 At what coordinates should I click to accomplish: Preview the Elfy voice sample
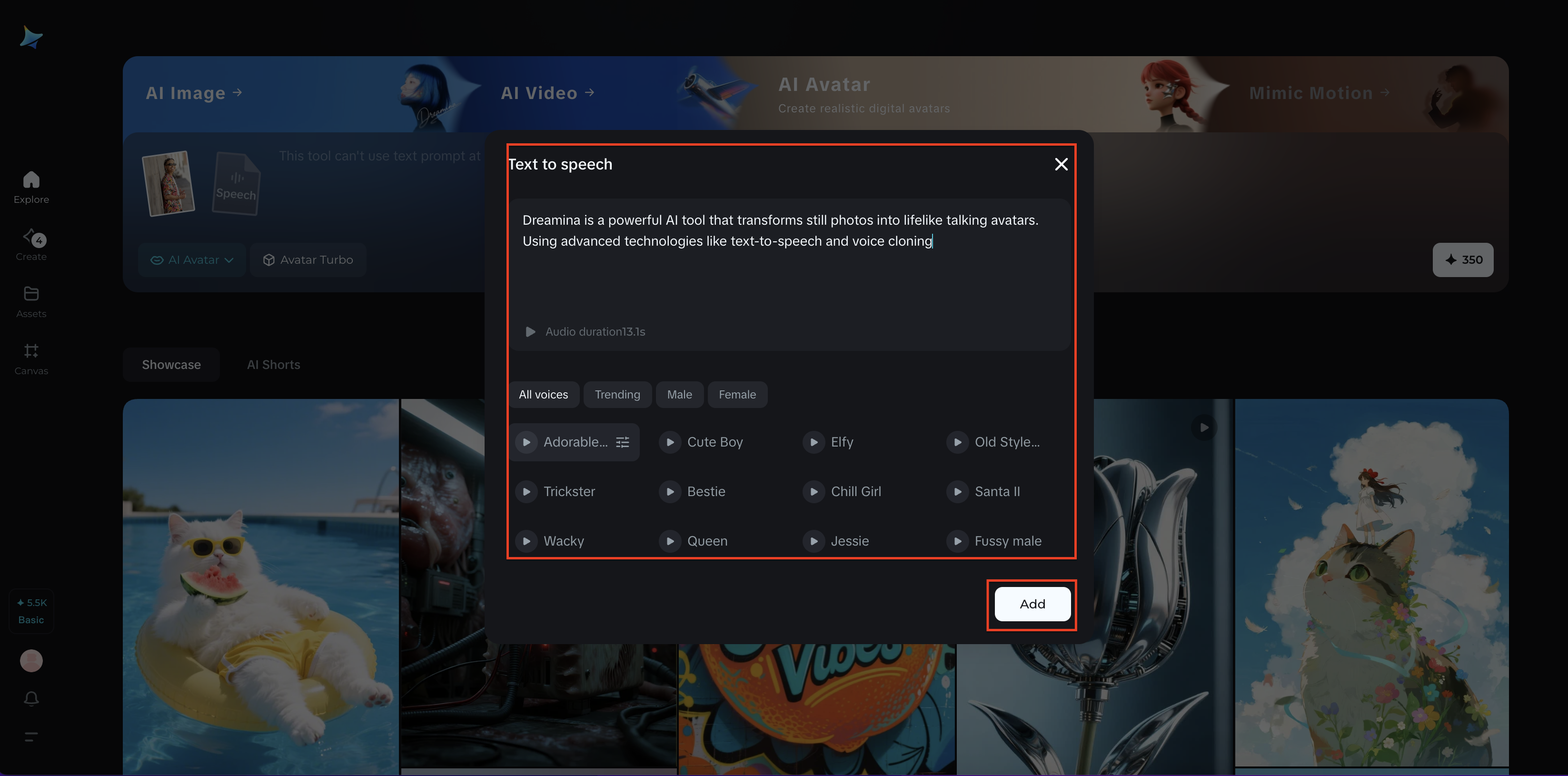813,442
